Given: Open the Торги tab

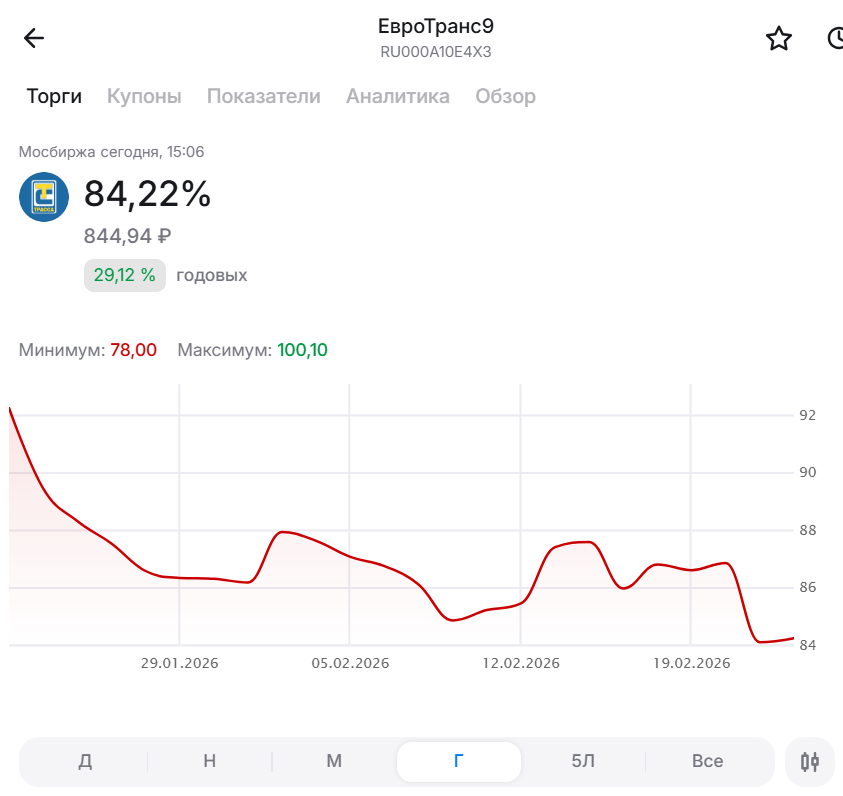Looking at the screenshot, I should (x=54, y=96).
